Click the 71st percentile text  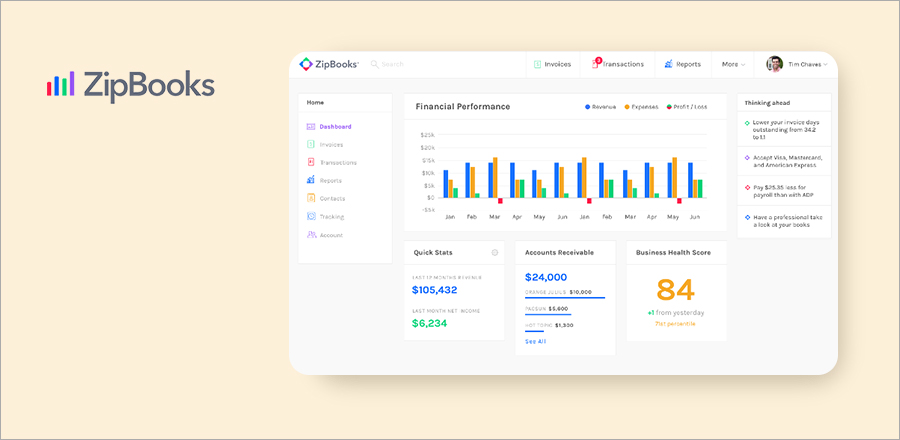pos(675,324)
